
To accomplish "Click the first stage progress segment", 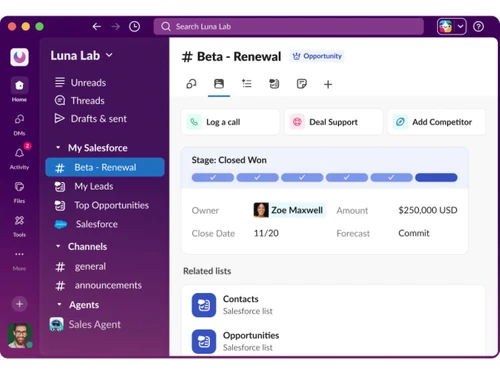I will [213, 178].
